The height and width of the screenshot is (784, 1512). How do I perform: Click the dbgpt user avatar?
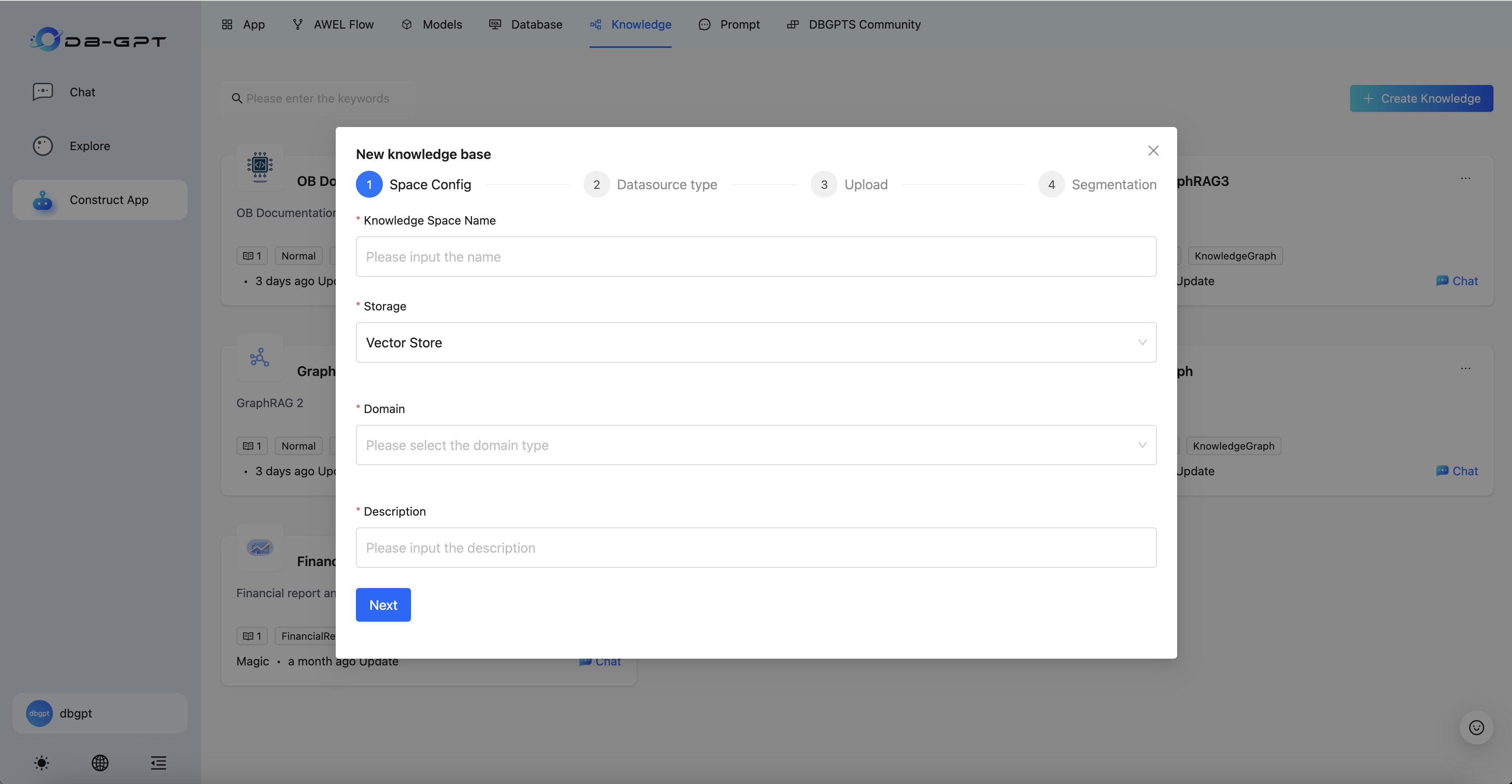coord(39,713)
